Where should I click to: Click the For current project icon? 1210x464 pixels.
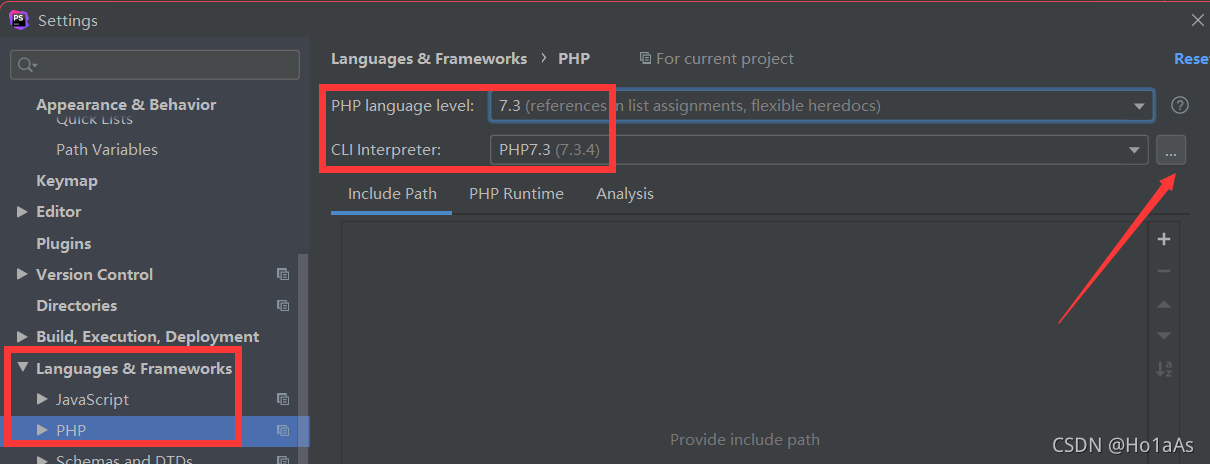645,59
